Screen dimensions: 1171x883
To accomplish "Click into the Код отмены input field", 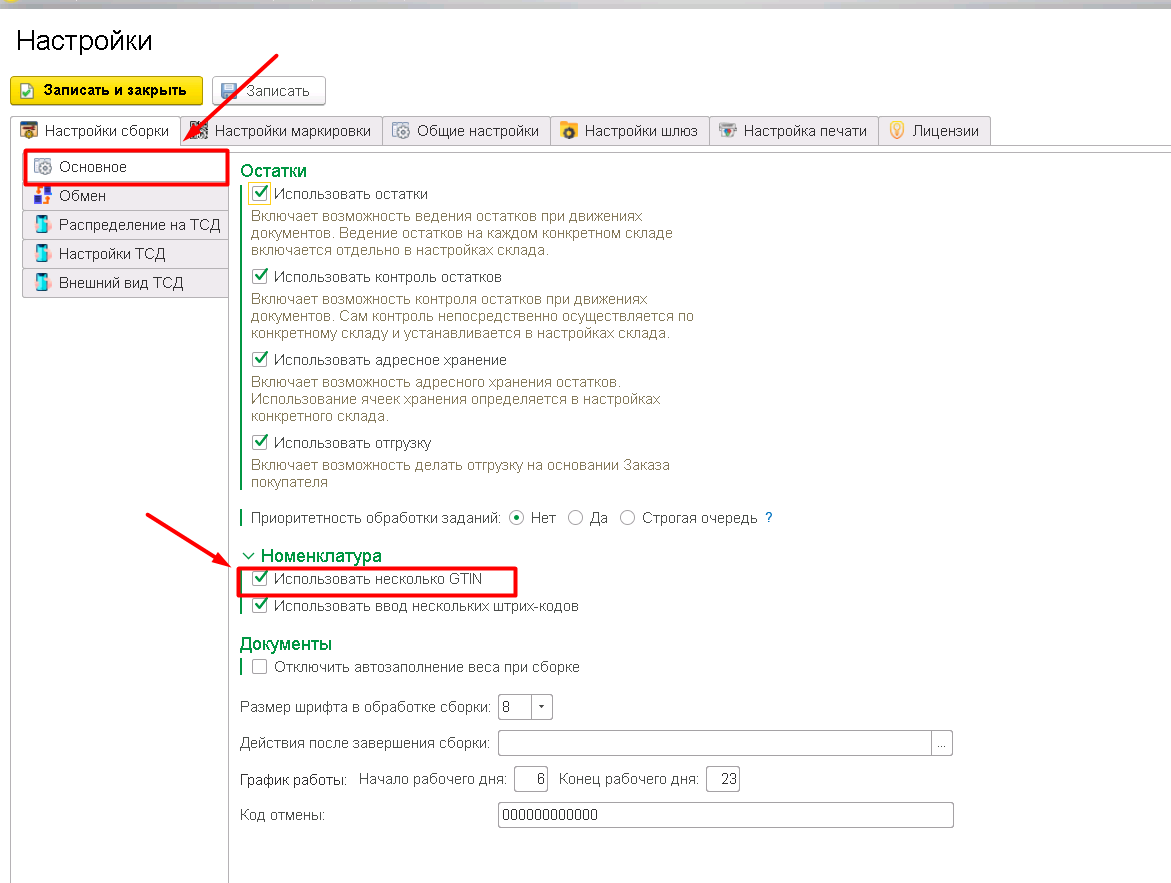I will tap(725, 815).
